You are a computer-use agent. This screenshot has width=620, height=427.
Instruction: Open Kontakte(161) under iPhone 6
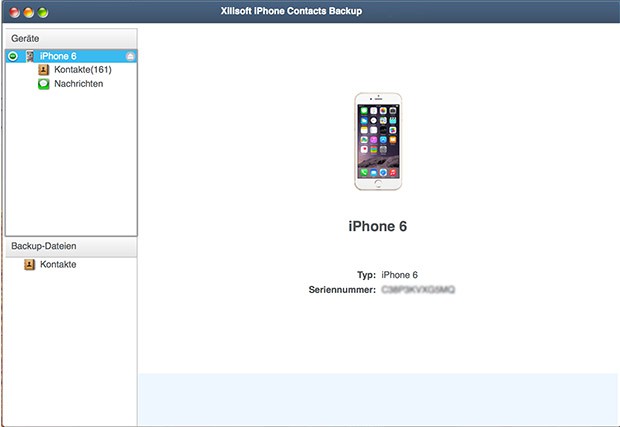point(83,70)
